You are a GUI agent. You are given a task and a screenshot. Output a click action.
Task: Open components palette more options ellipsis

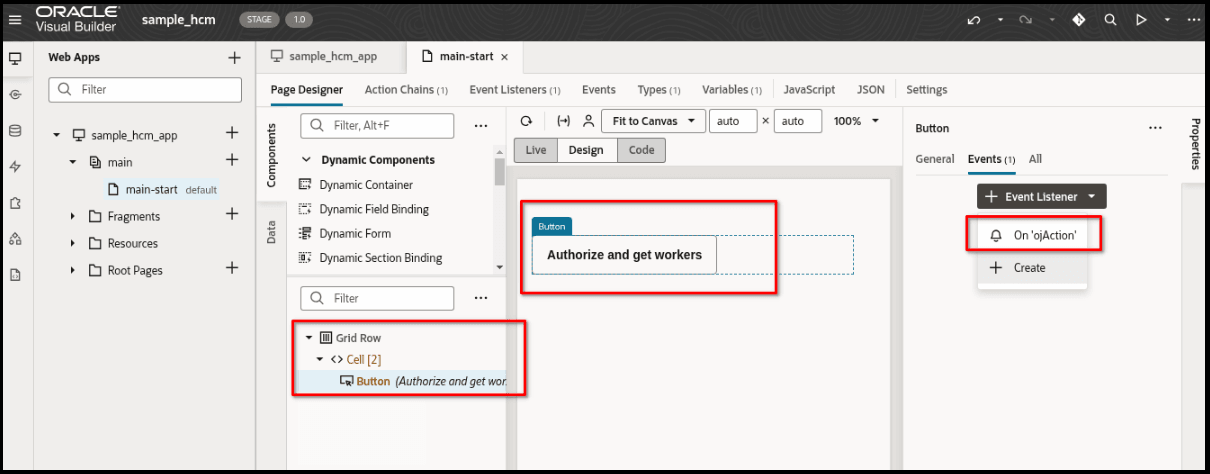[x=480, y=126]
